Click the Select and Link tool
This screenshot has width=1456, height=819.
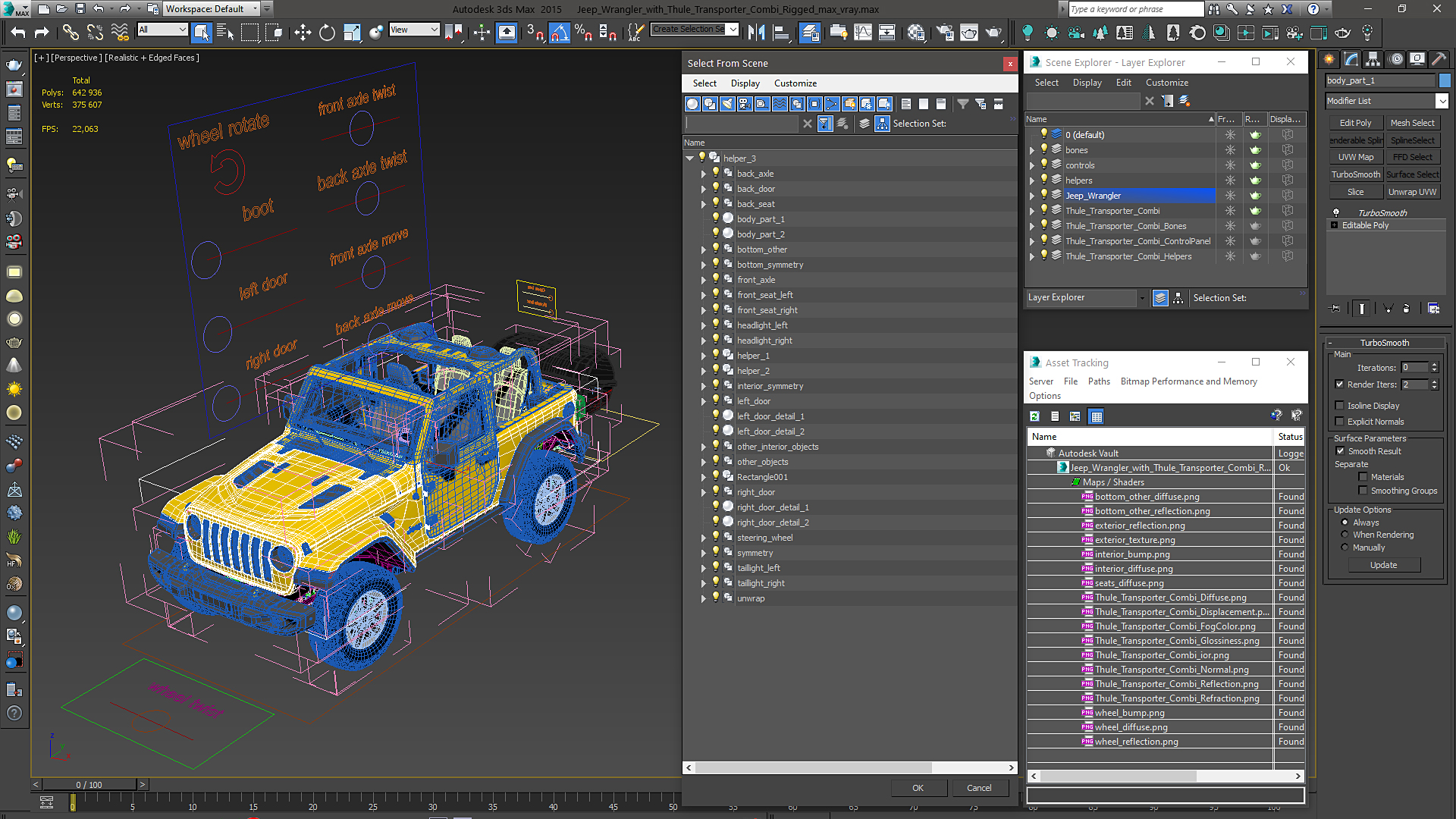[70, 32]
